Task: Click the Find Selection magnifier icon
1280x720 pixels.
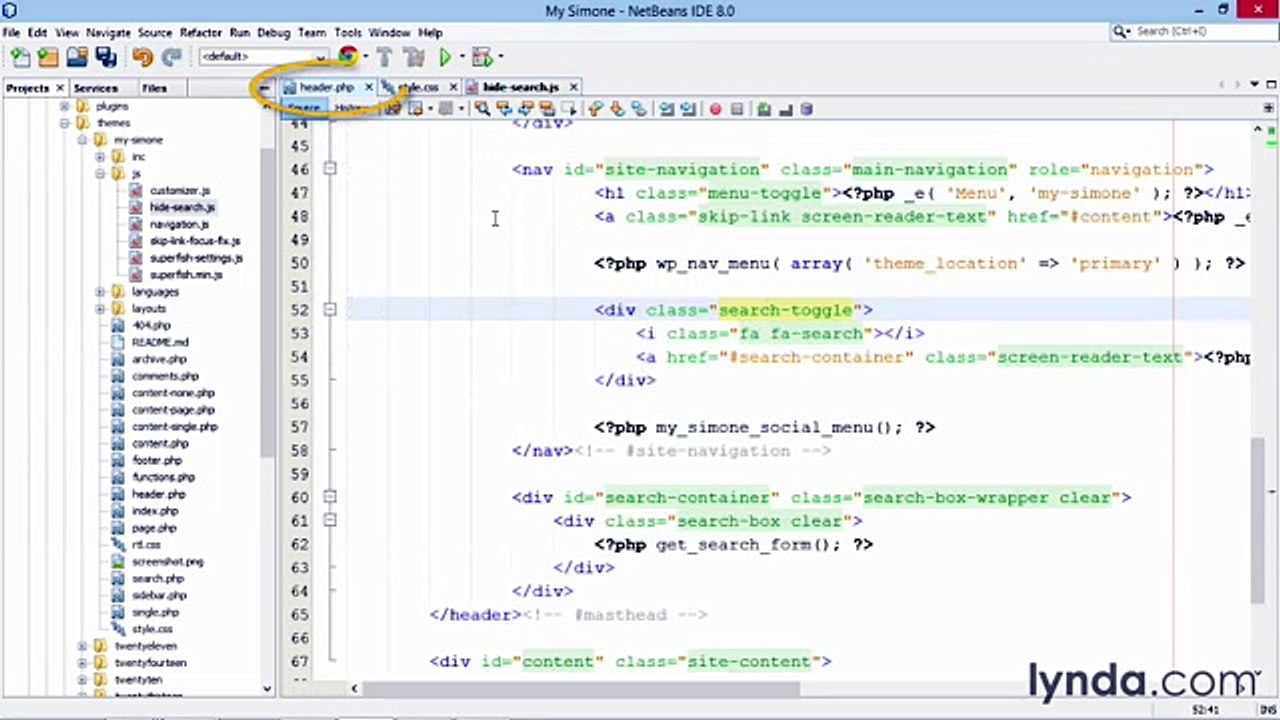Action: click(482, 109)
